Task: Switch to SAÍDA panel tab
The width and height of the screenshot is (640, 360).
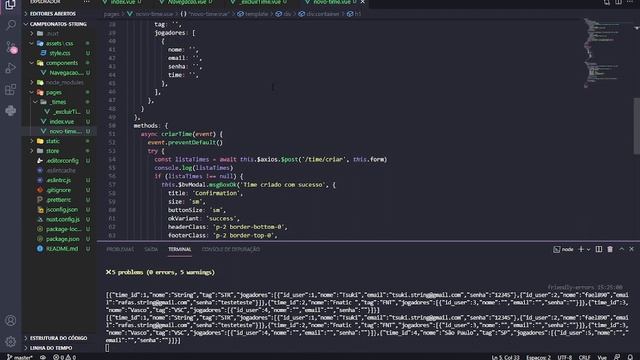Action: tap(151, 249)
